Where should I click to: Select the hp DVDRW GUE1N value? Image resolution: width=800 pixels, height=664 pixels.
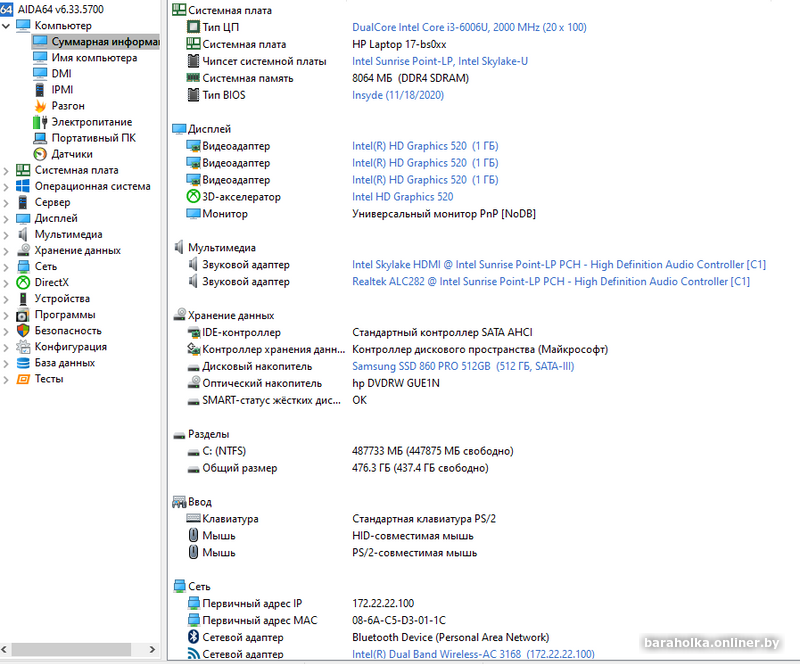[395, 383]
